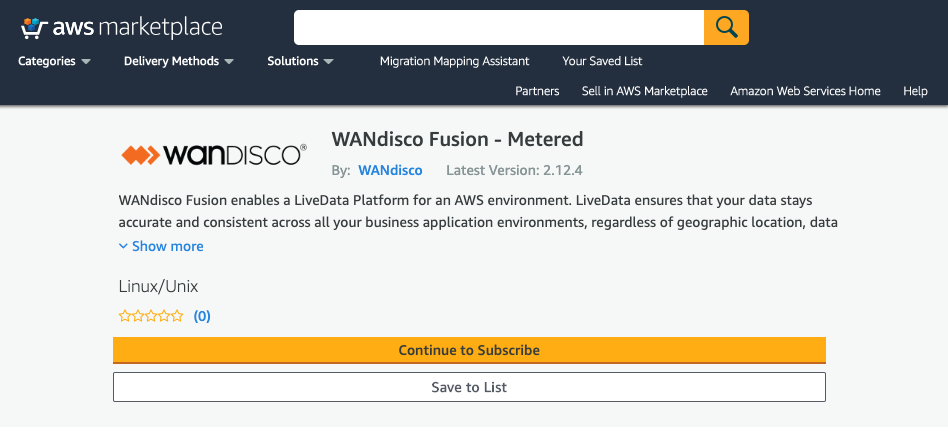Image resolution: width=948 pixels, height=434 pixels.
Task: Open the Partners link
Action: click(x=537, y=91)
